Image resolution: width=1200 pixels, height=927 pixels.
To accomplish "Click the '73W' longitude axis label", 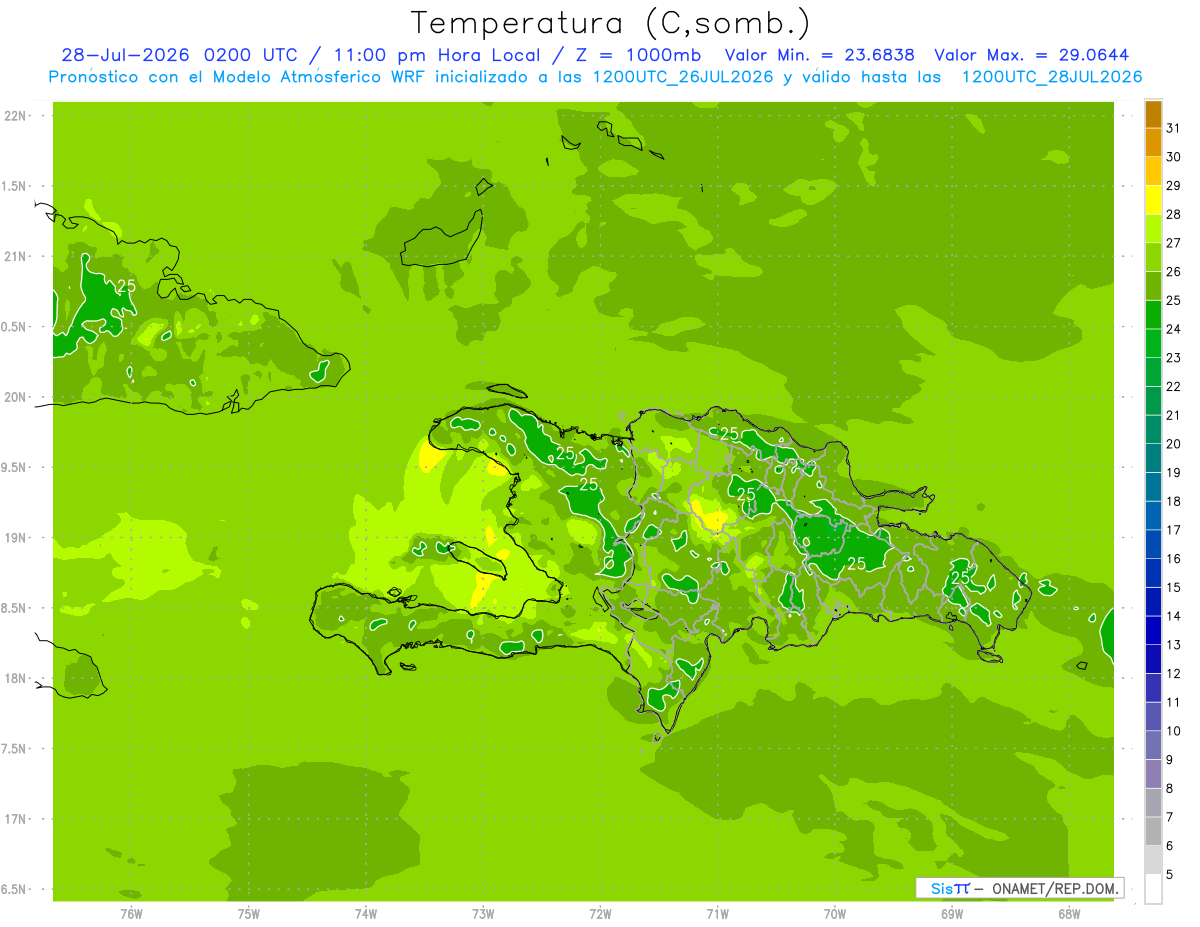I will coord(483,914).
